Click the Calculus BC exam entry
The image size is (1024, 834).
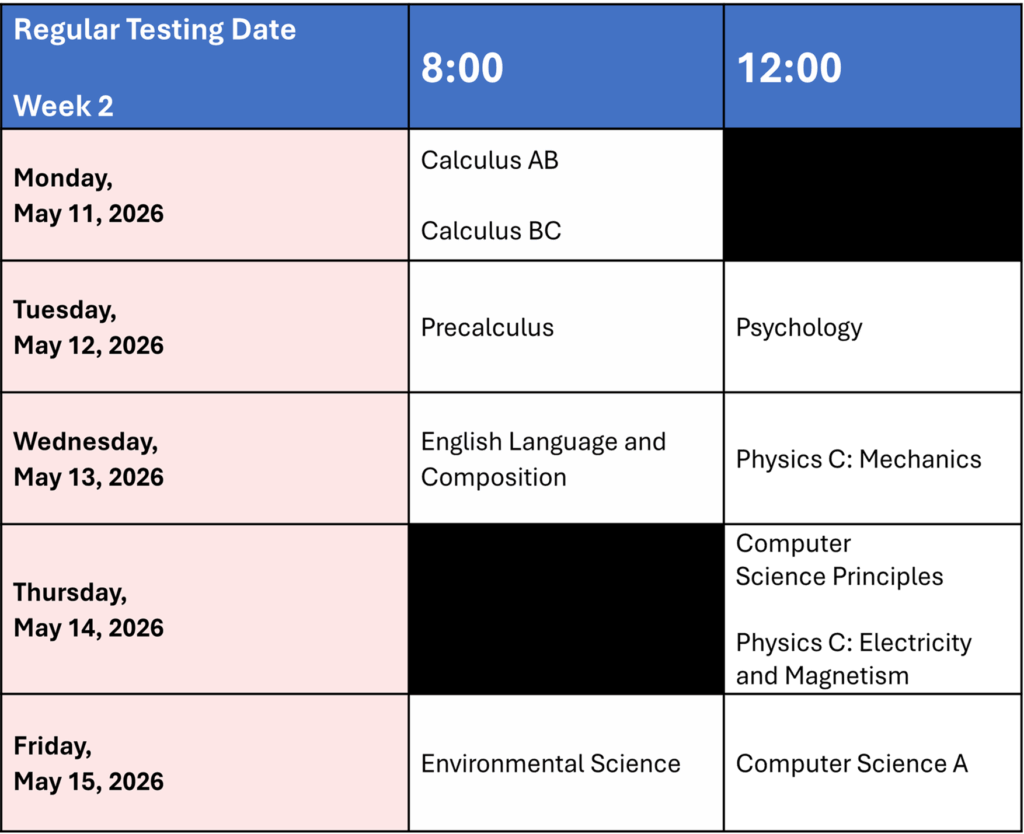pyautogui.click(x=491, y=231)
